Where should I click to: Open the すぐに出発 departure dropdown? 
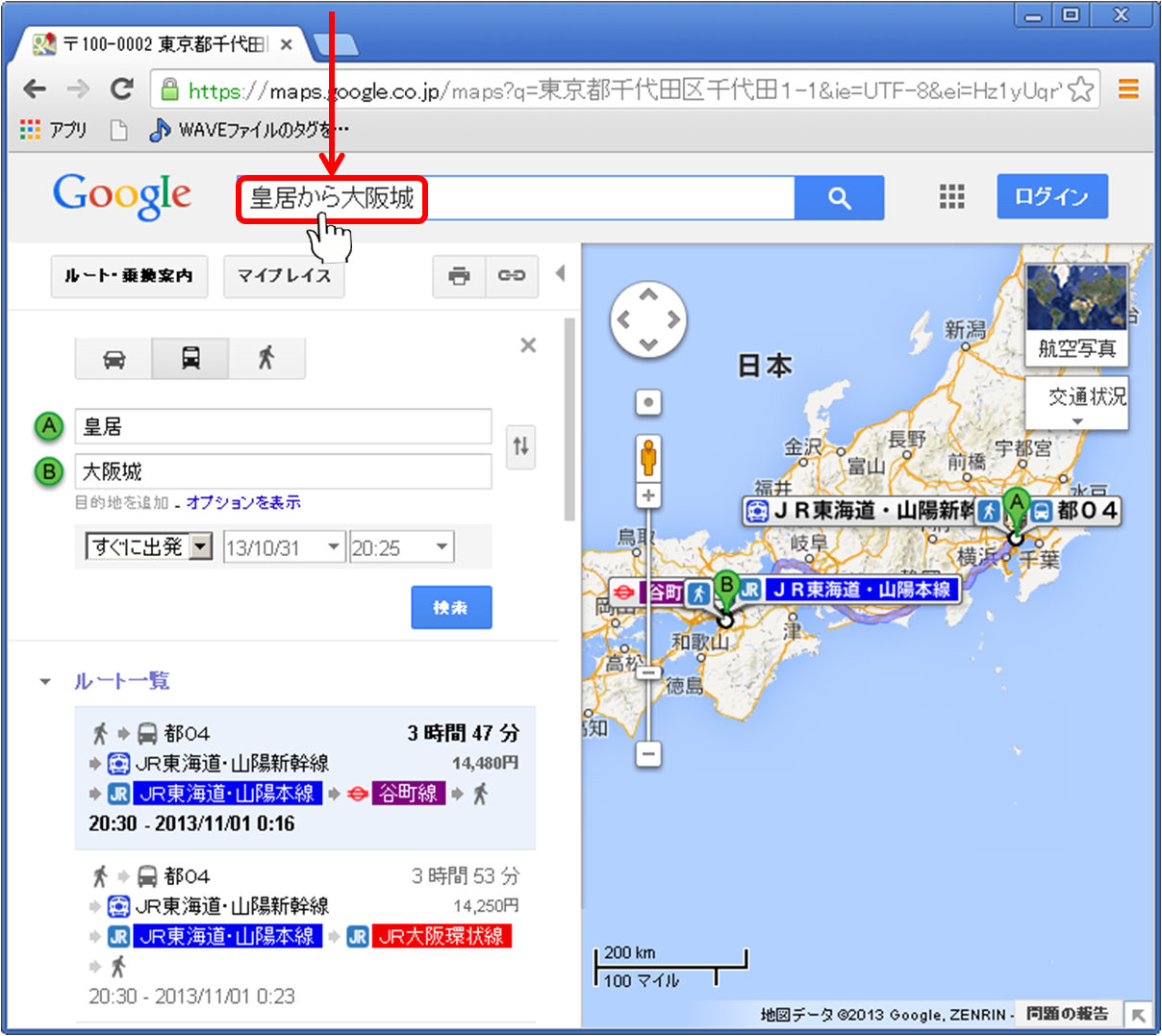click(149, 547)
